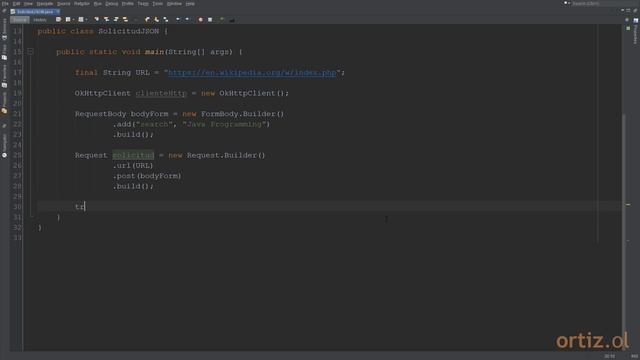Collapse the main method code fold
The image size is (640, 360).
coord(30,52)
